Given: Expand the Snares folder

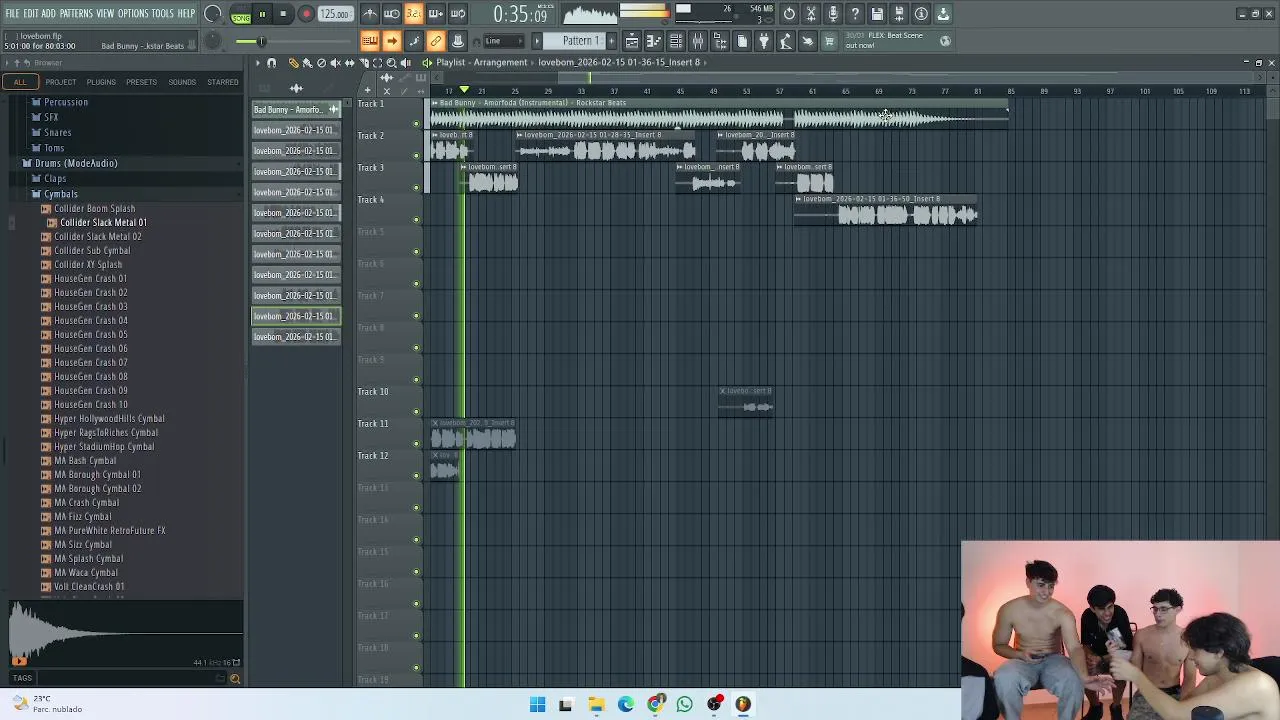Looking at the screenshot, I should click(57, 133).
